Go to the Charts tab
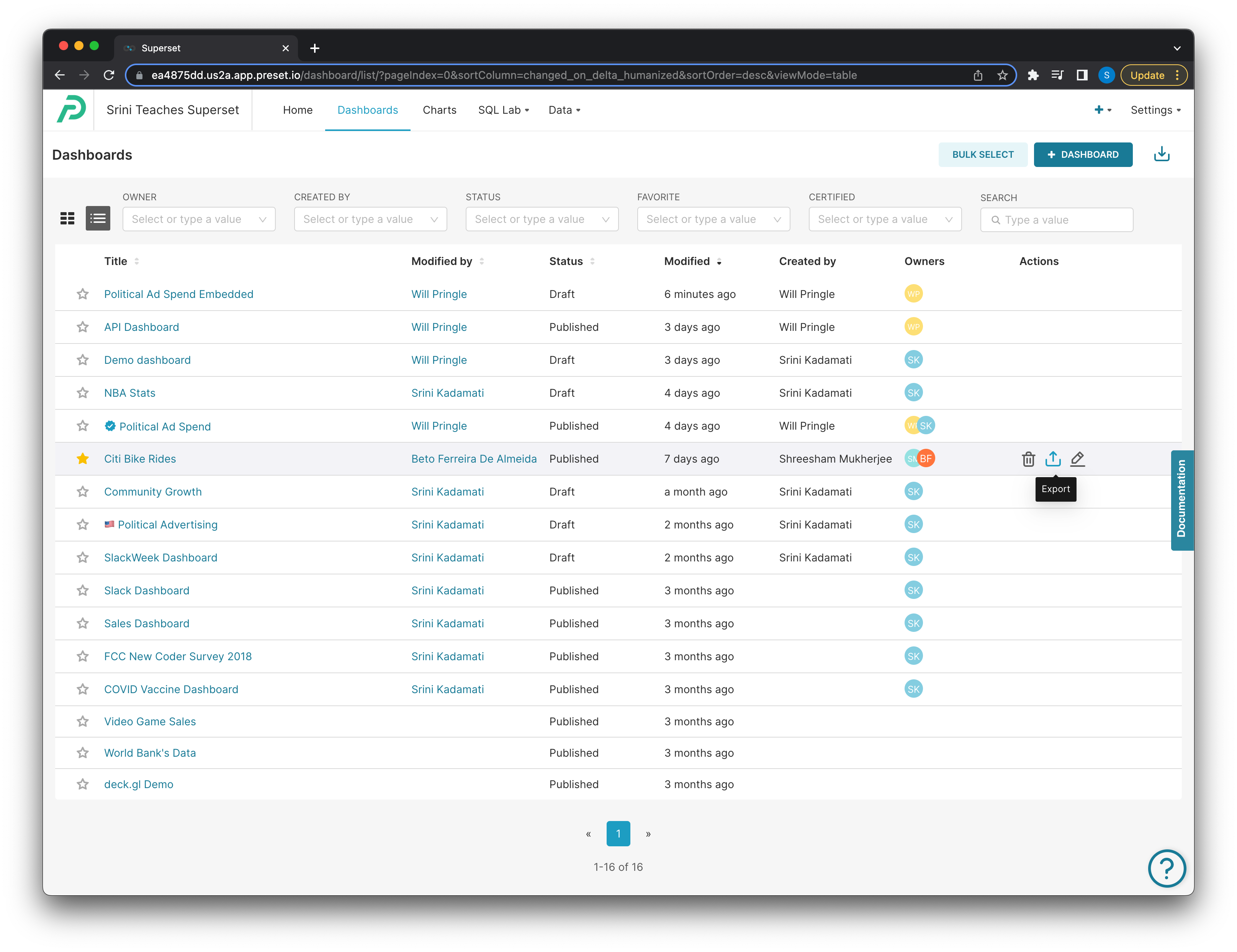Image resolution: width=1237 pixels, height=952 pixels. pos(439,110)
